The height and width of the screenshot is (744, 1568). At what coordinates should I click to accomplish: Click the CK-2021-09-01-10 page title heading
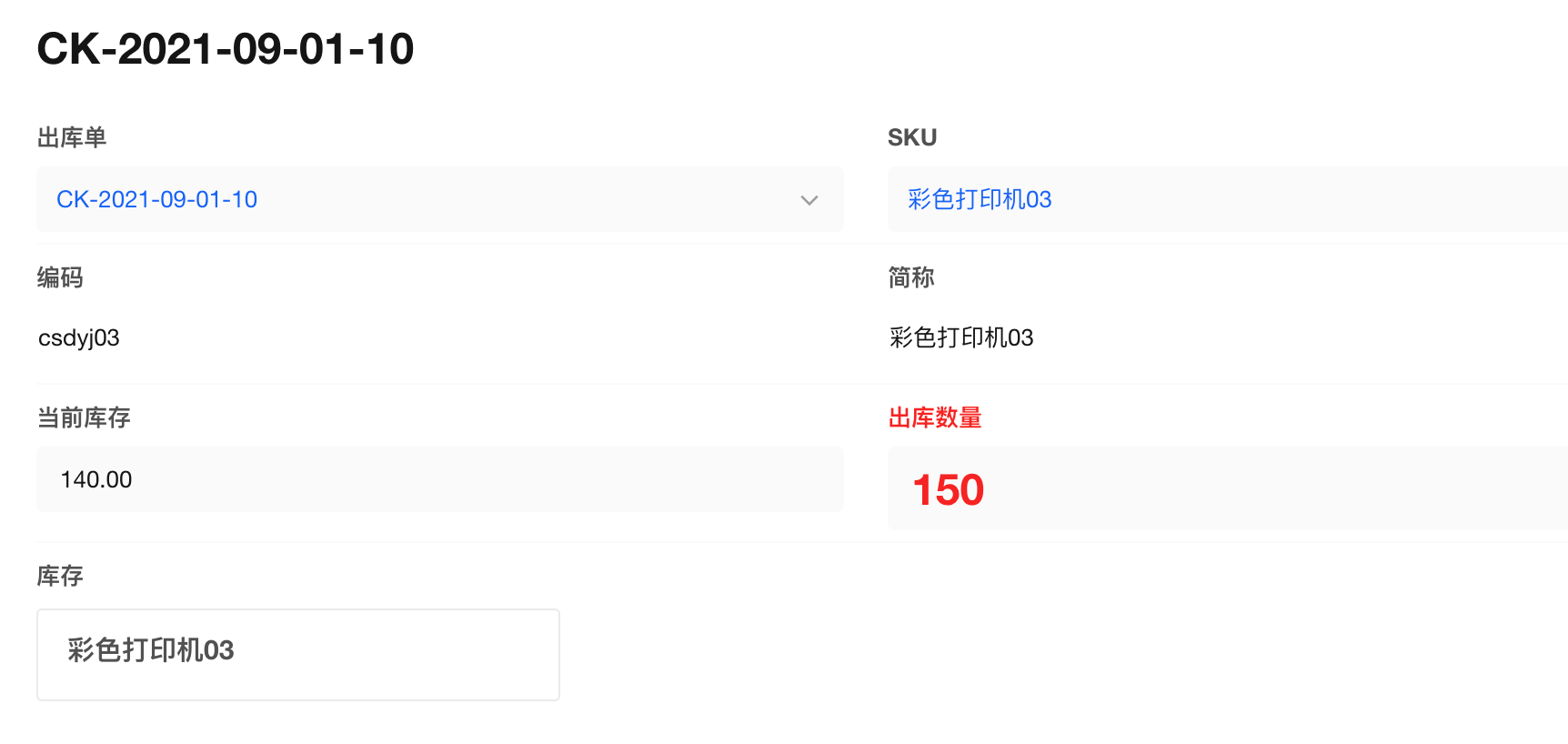pos(226,49)
